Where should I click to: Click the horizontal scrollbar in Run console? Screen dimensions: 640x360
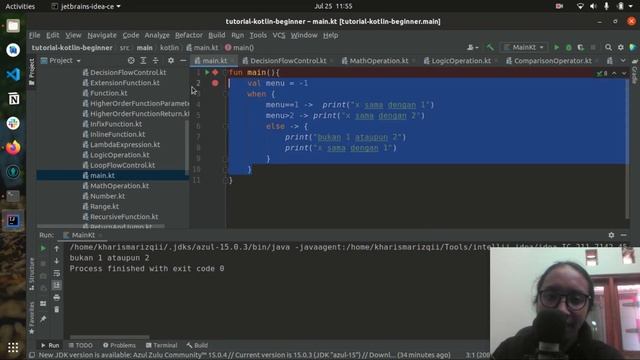click(x=109, y=337)
